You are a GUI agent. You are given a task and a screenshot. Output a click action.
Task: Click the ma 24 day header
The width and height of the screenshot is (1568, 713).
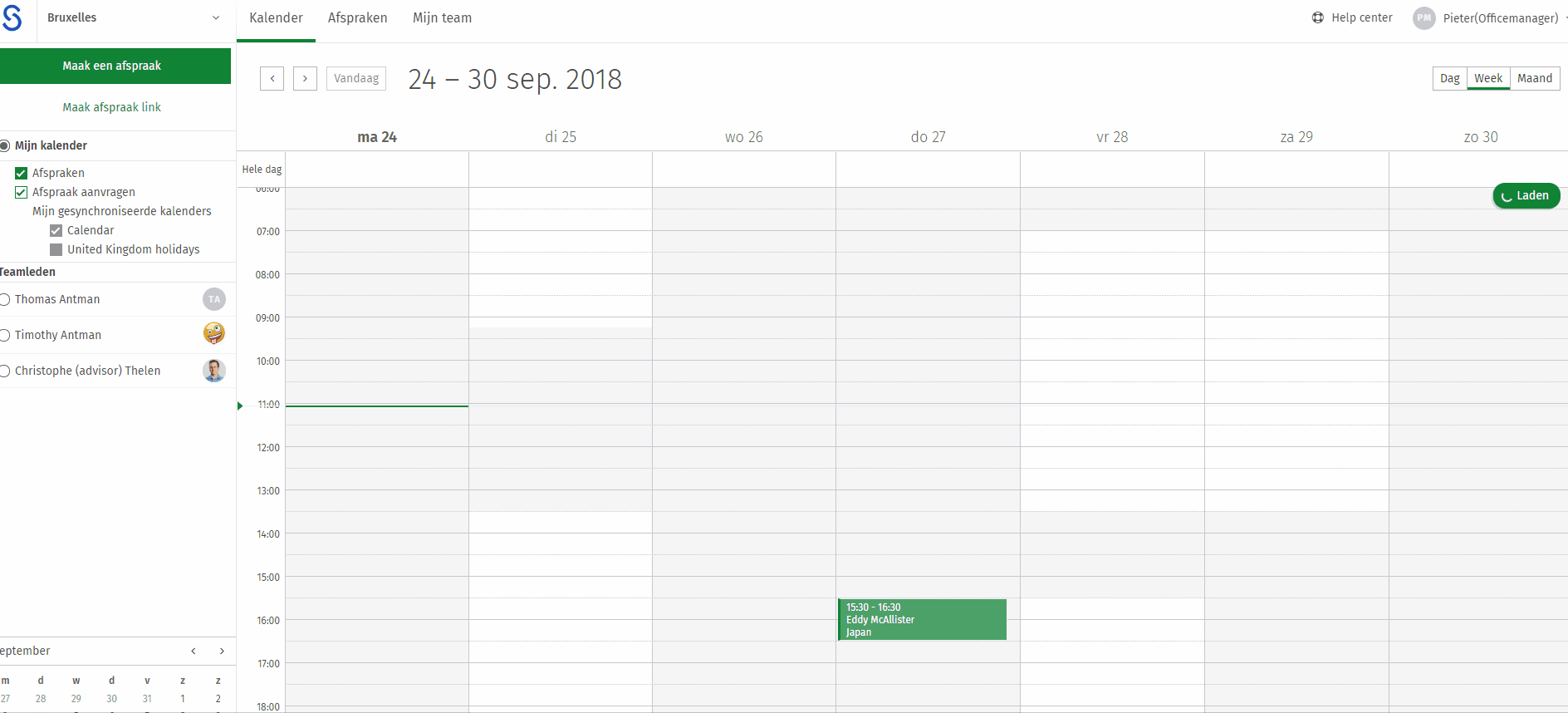click(x=377, y=137)
